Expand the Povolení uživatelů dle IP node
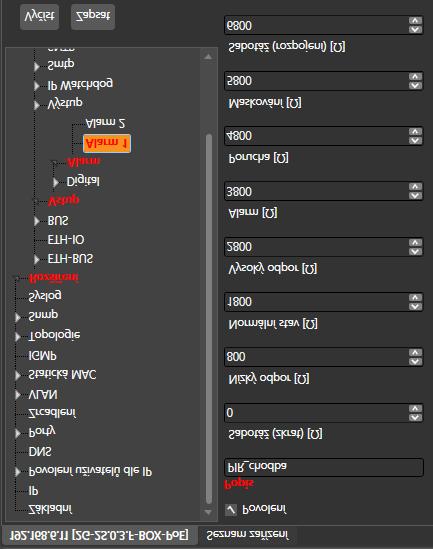 (x=18, y=472)
